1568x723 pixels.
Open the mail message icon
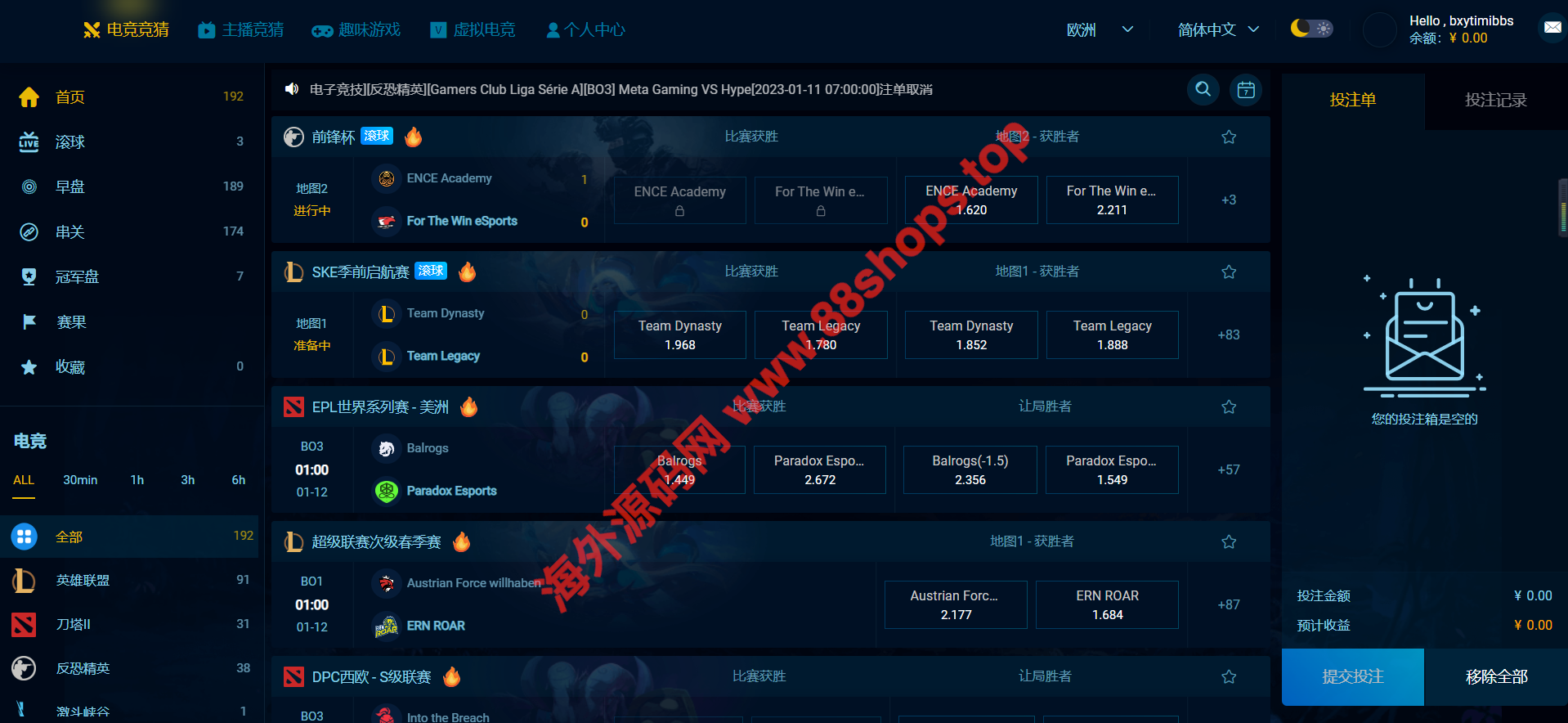1552,28
